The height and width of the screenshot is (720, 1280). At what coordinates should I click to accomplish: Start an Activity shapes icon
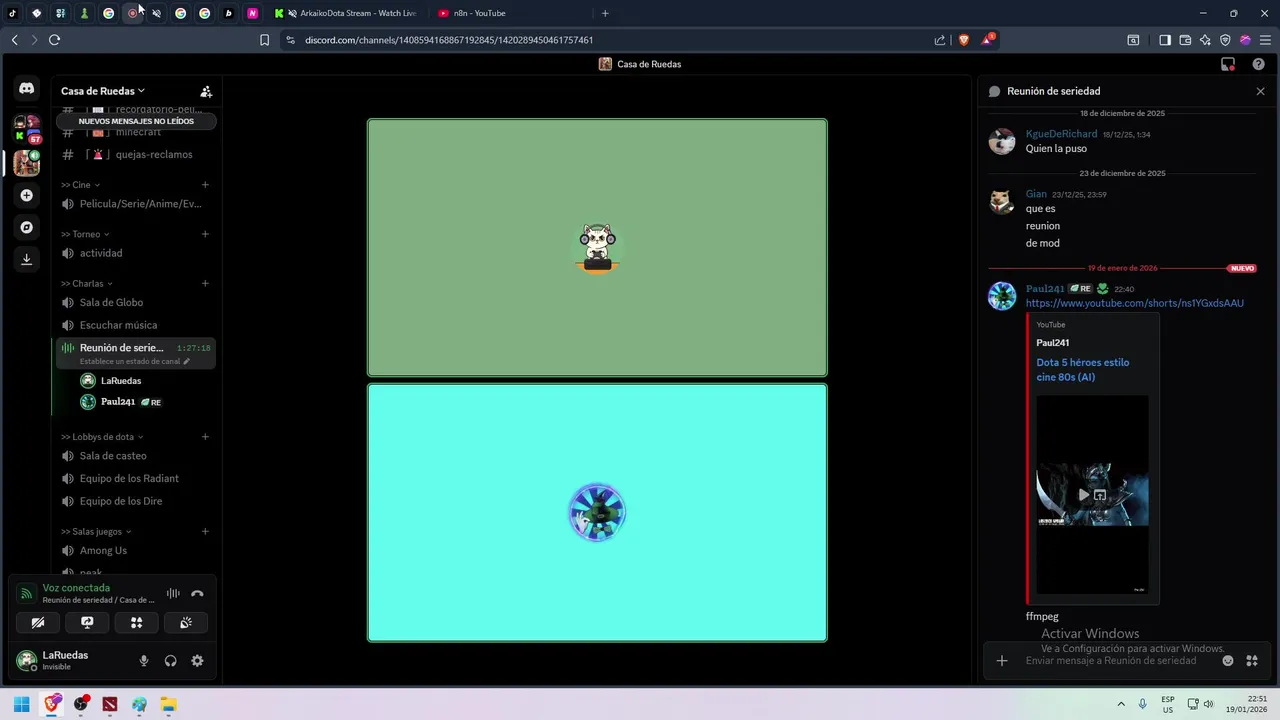[x=136, y=622]
